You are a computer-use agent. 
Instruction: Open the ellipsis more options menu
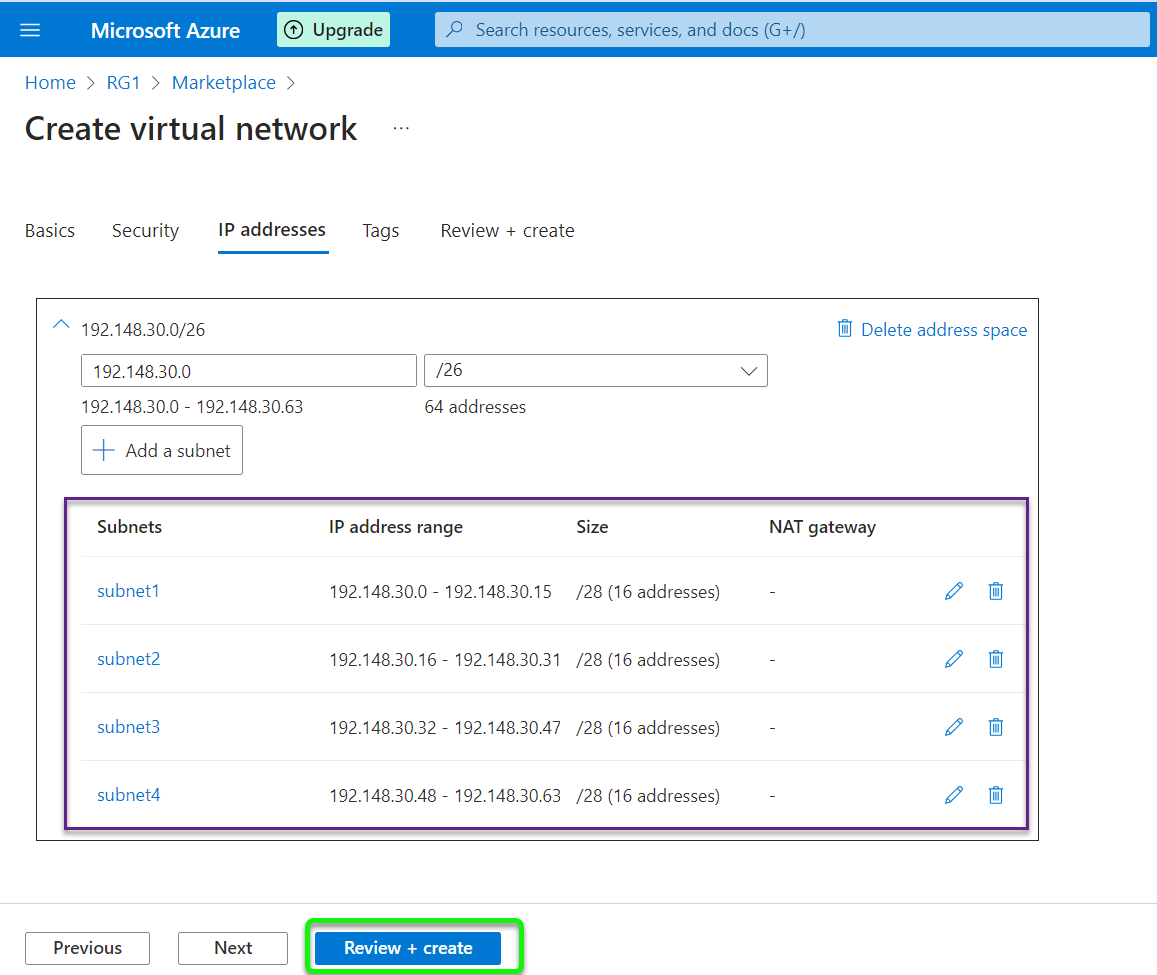click(401, 129)
